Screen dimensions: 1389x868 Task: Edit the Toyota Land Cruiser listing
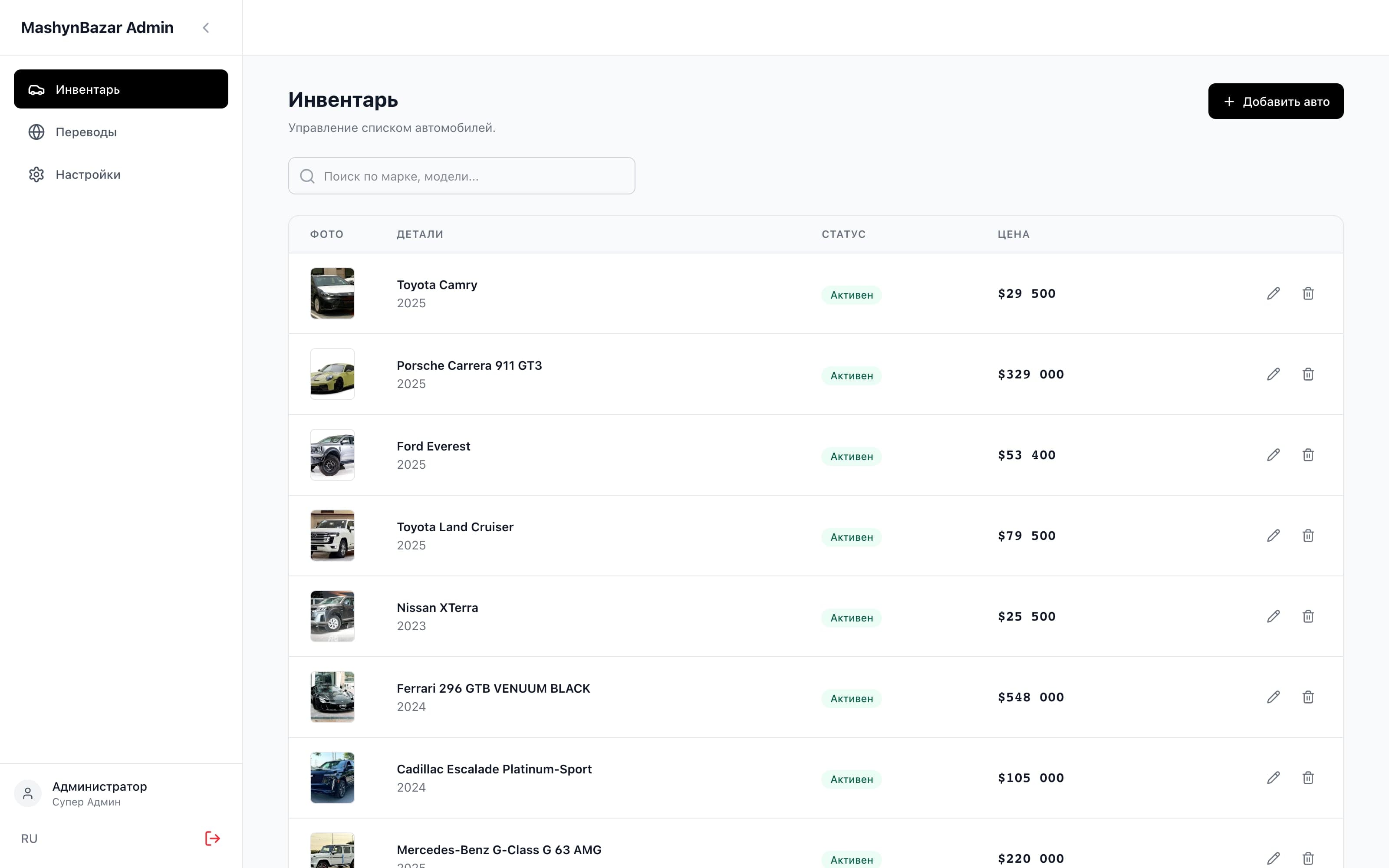(1273, 536)
